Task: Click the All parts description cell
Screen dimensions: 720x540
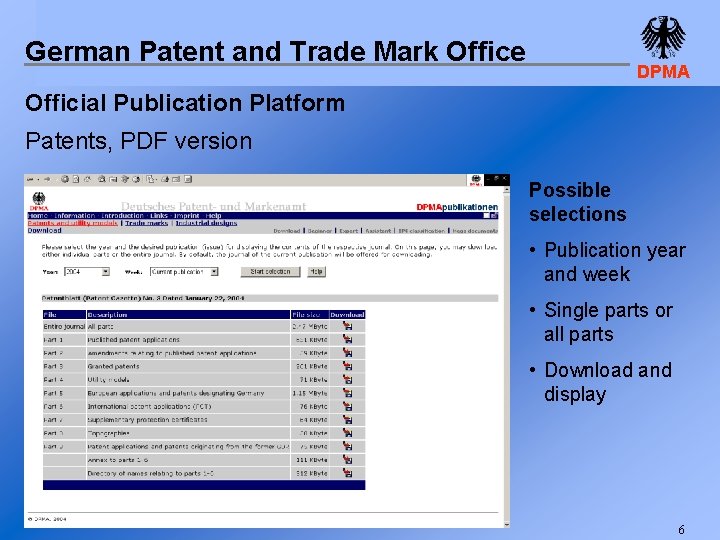Action: (188, 326)
